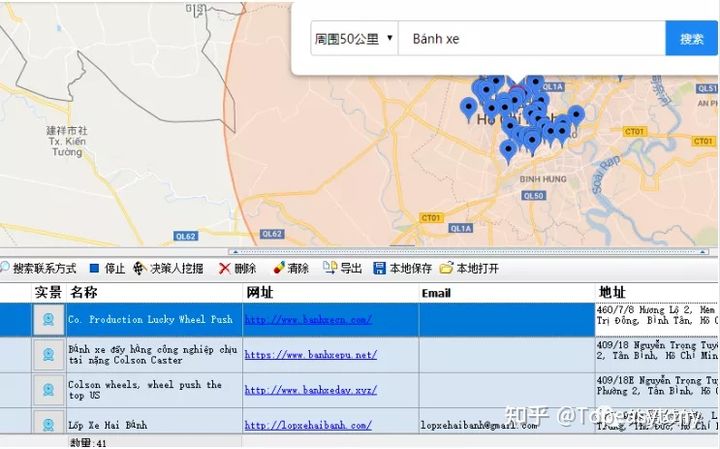The width and height of the screenshot is (720, 449).
Task: Open the banhxepu.net link
Action: point(311,355)
